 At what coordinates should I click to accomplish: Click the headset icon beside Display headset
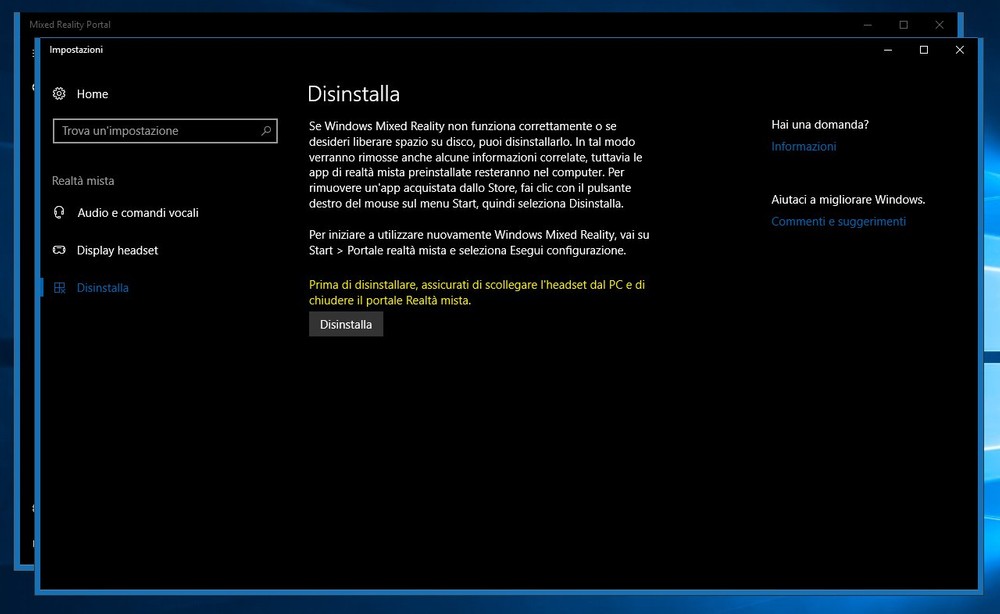59,250
